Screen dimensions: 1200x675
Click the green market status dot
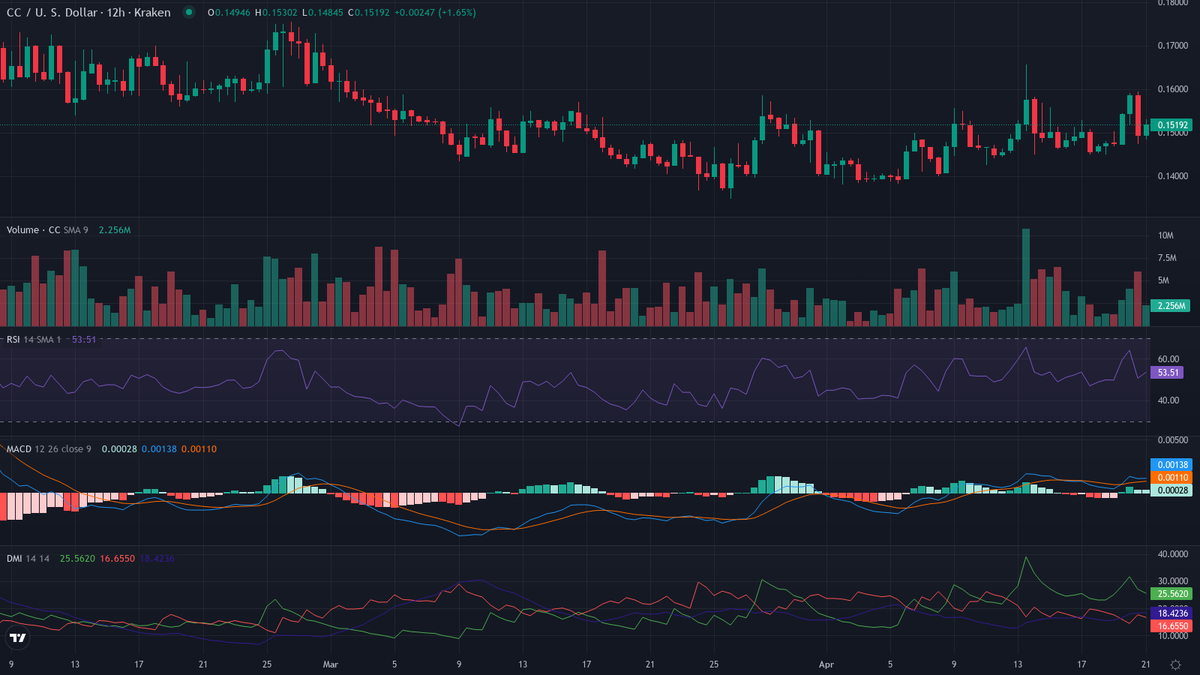pos(188,13)
